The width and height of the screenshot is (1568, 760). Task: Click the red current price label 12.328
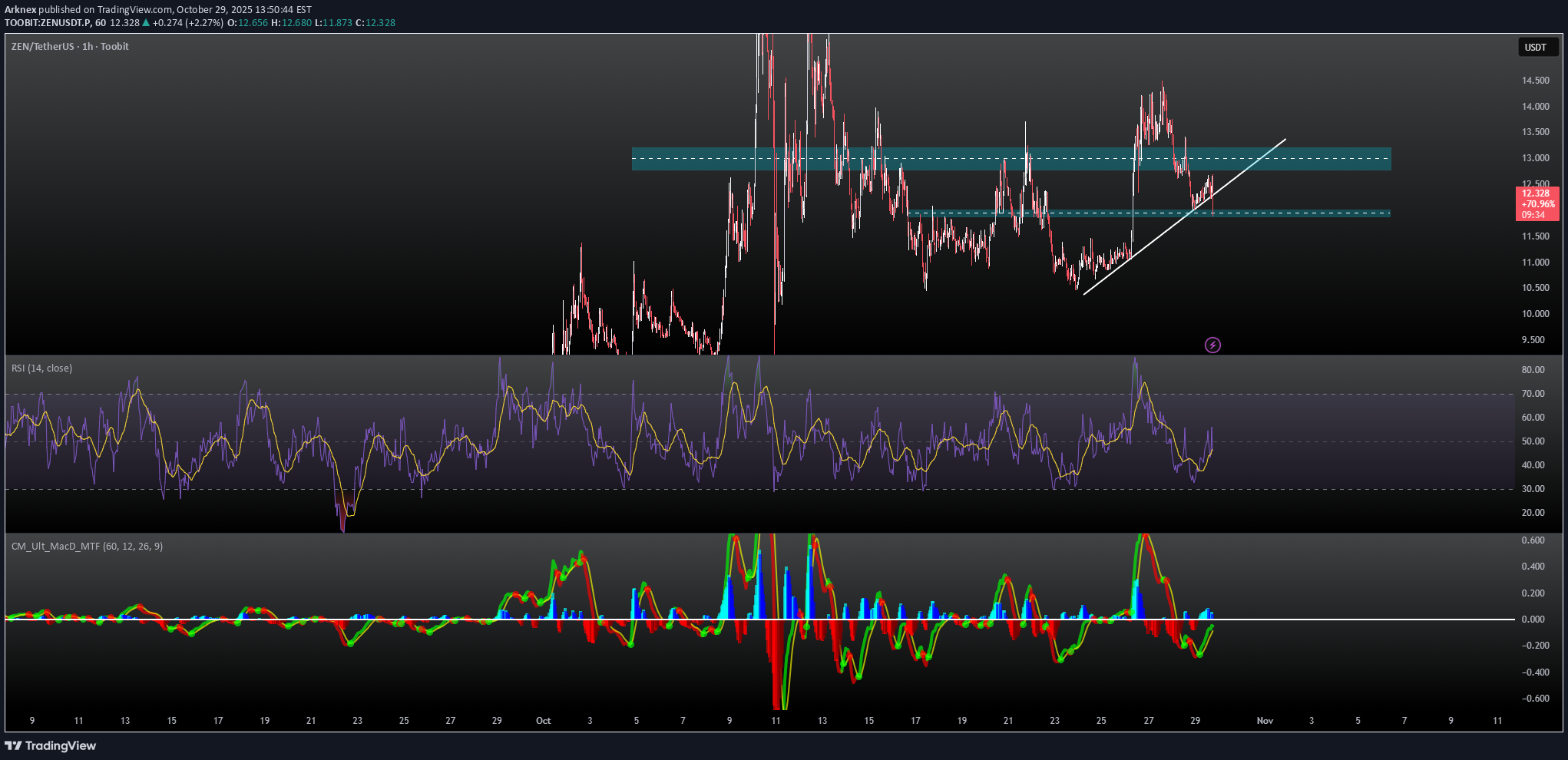coord(1535,193)
